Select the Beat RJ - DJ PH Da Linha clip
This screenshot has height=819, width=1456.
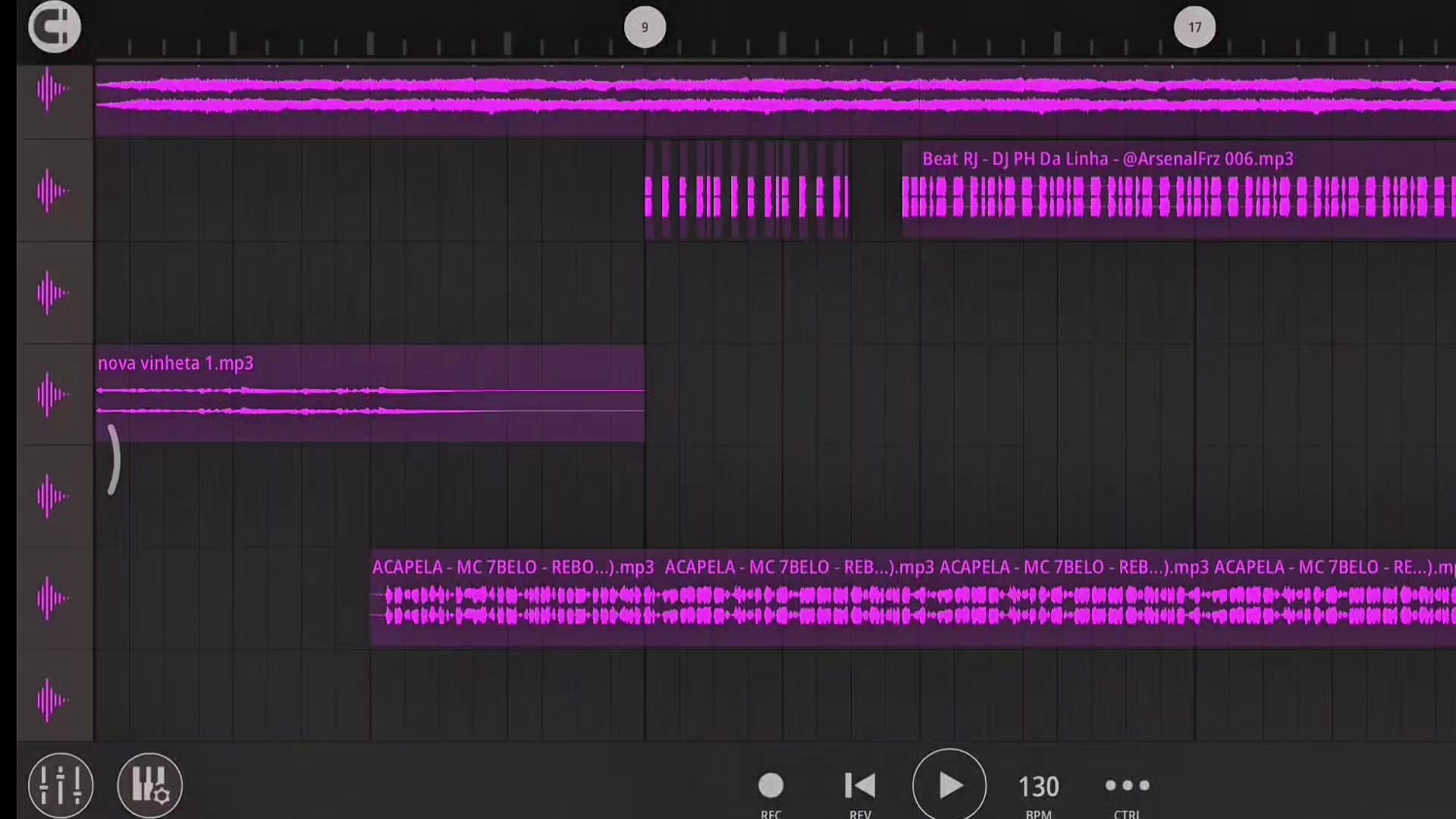point(1178,190)
